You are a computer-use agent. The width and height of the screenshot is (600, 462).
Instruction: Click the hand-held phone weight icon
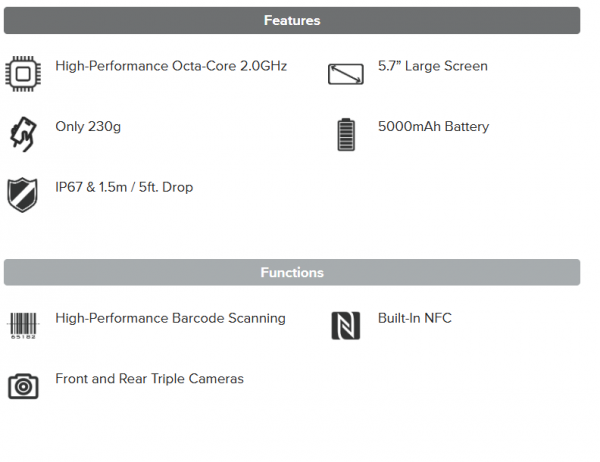(23, 134)
